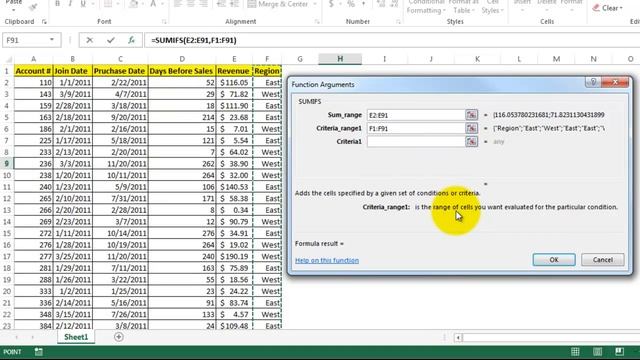Click the Borders icon in Font group
The height and width of the screenshot is (360, 640).
click(x=107, y=4)
